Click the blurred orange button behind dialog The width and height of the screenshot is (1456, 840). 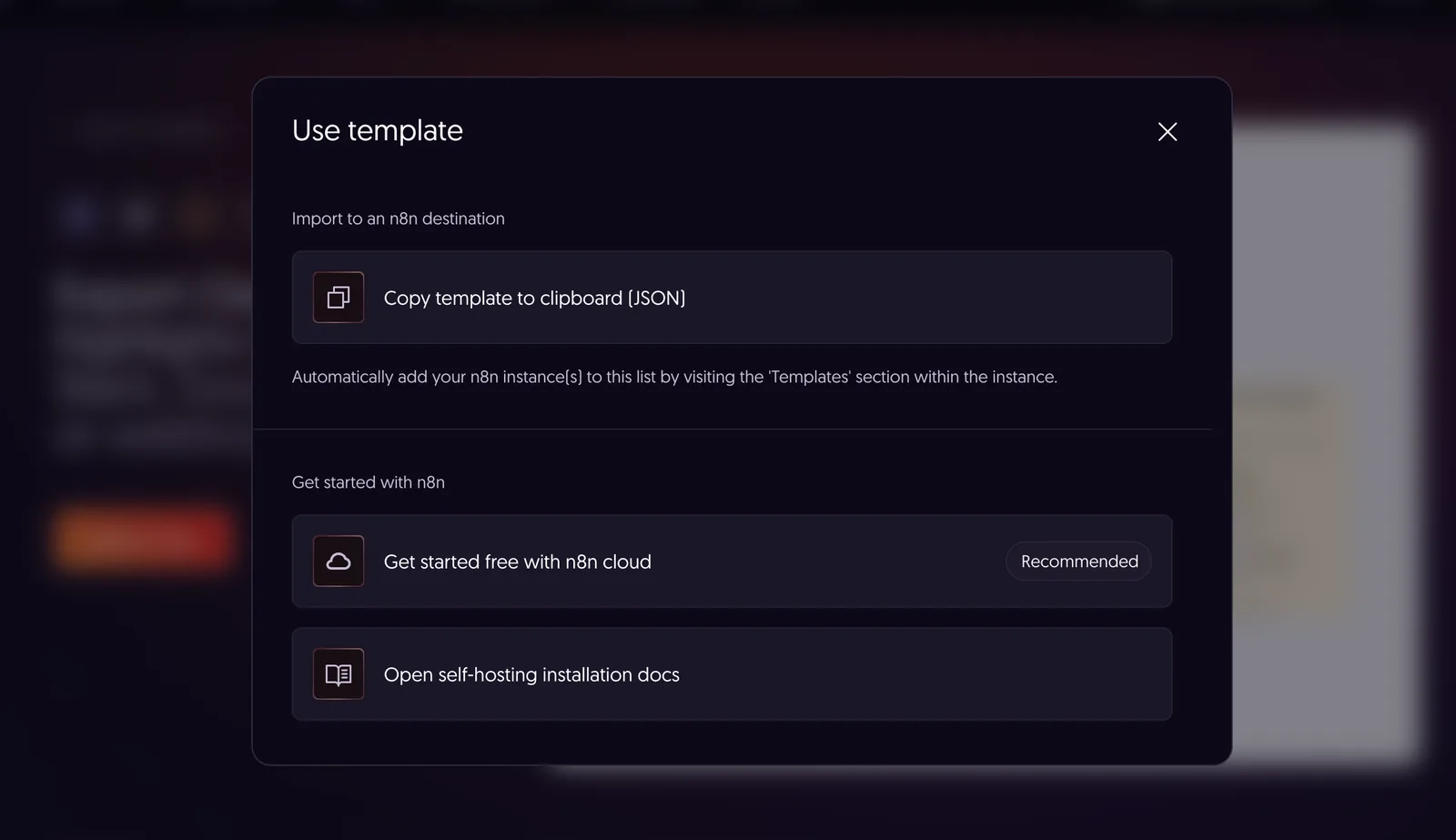point(143,539)
